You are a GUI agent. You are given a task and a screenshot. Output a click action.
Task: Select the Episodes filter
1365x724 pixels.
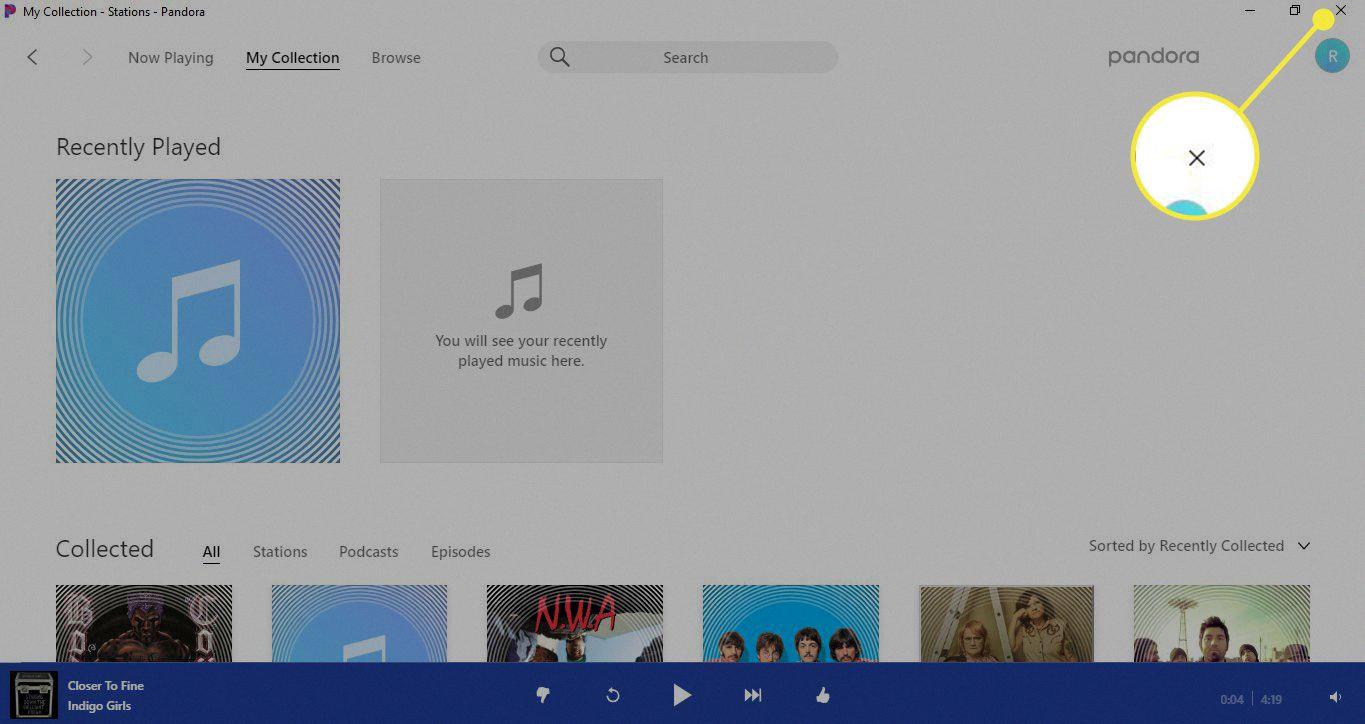(x=460, y=551)
